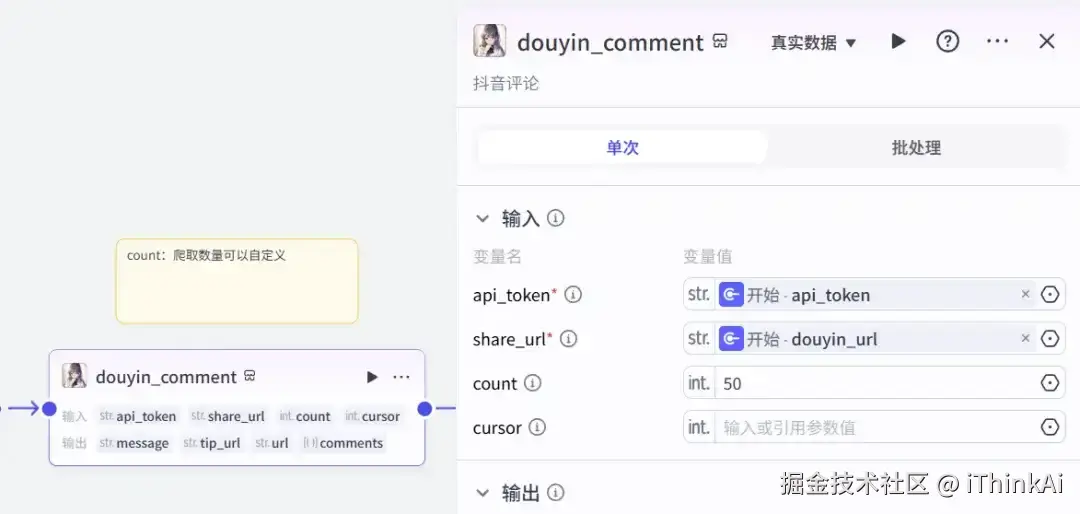The height and width of the screenshot is (514, 1080).
Task: Open help for douyin_comment panel
Action: click(x=948, y=41)
